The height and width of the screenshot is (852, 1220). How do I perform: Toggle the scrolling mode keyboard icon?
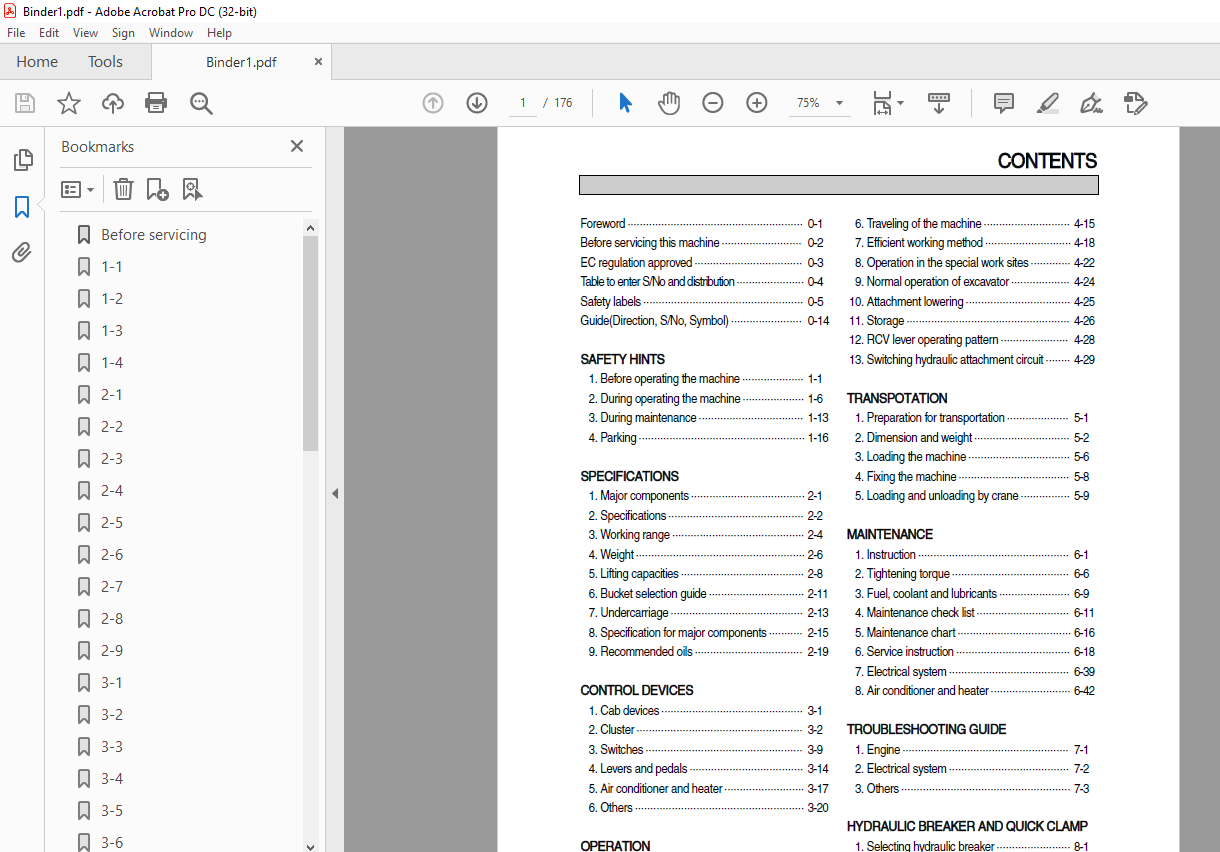[939, 103]
